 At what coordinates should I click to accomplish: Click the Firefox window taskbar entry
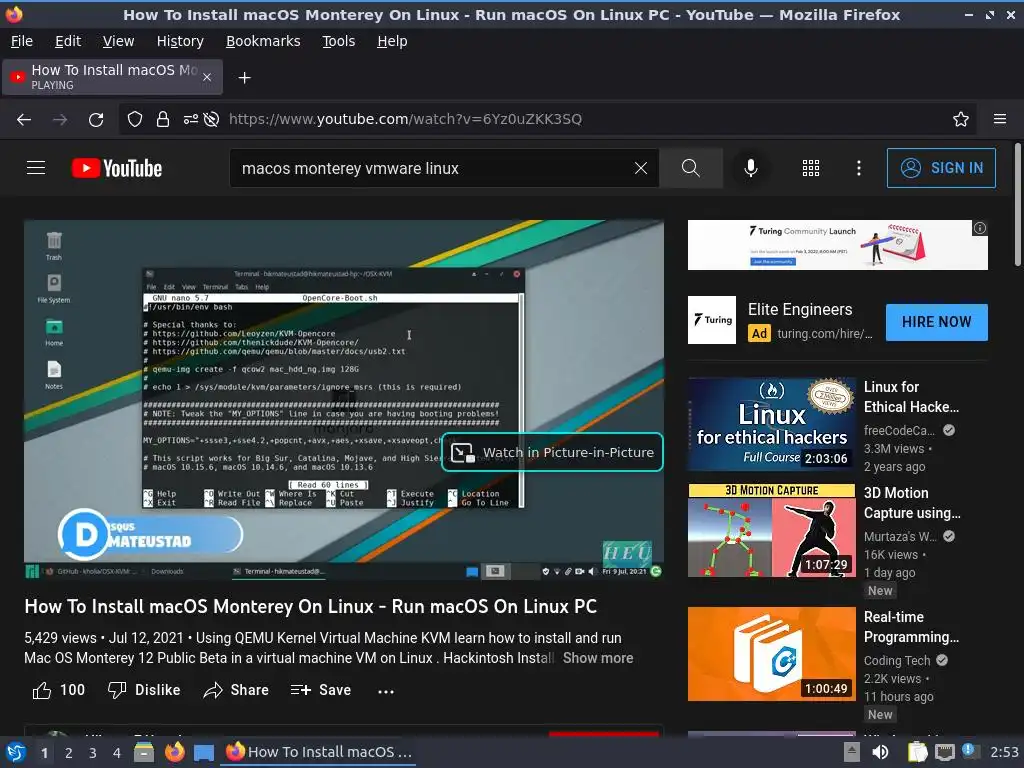pyautogui.click(x=319, y=752)
